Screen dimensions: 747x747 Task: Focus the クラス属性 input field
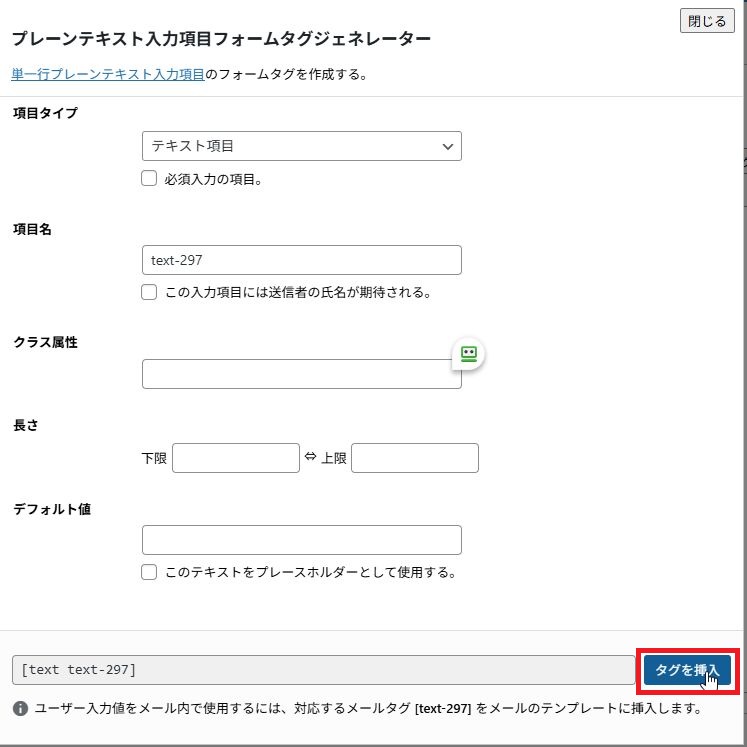pyautogui.click(x=302, y=374)
